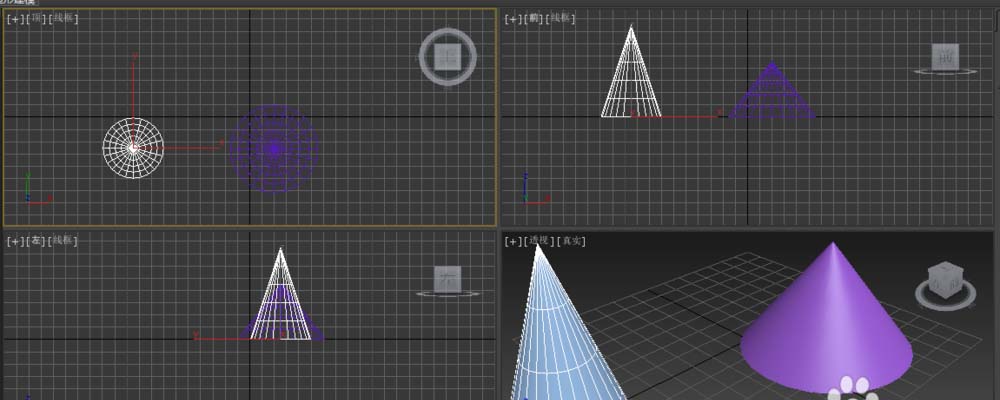Open the [+] menu in the Top viewport
The height and width of the screenshot is (400, 1000).
coord(14,19)
